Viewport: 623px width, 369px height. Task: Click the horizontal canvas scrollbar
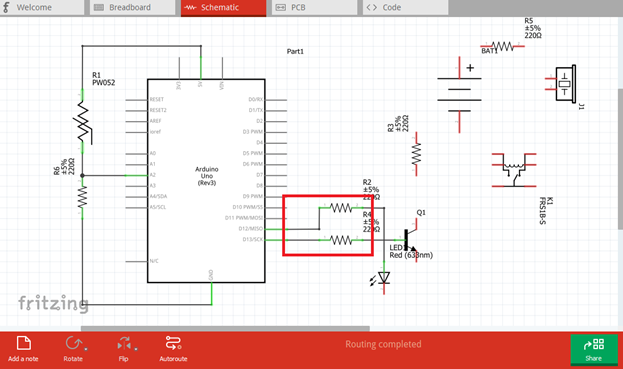click(x=225, y=328)
